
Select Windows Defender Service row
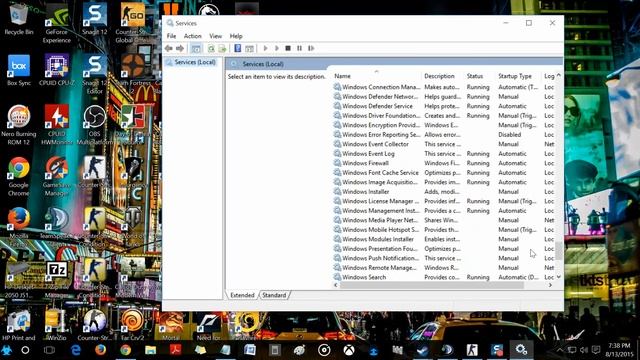point(444,106)
